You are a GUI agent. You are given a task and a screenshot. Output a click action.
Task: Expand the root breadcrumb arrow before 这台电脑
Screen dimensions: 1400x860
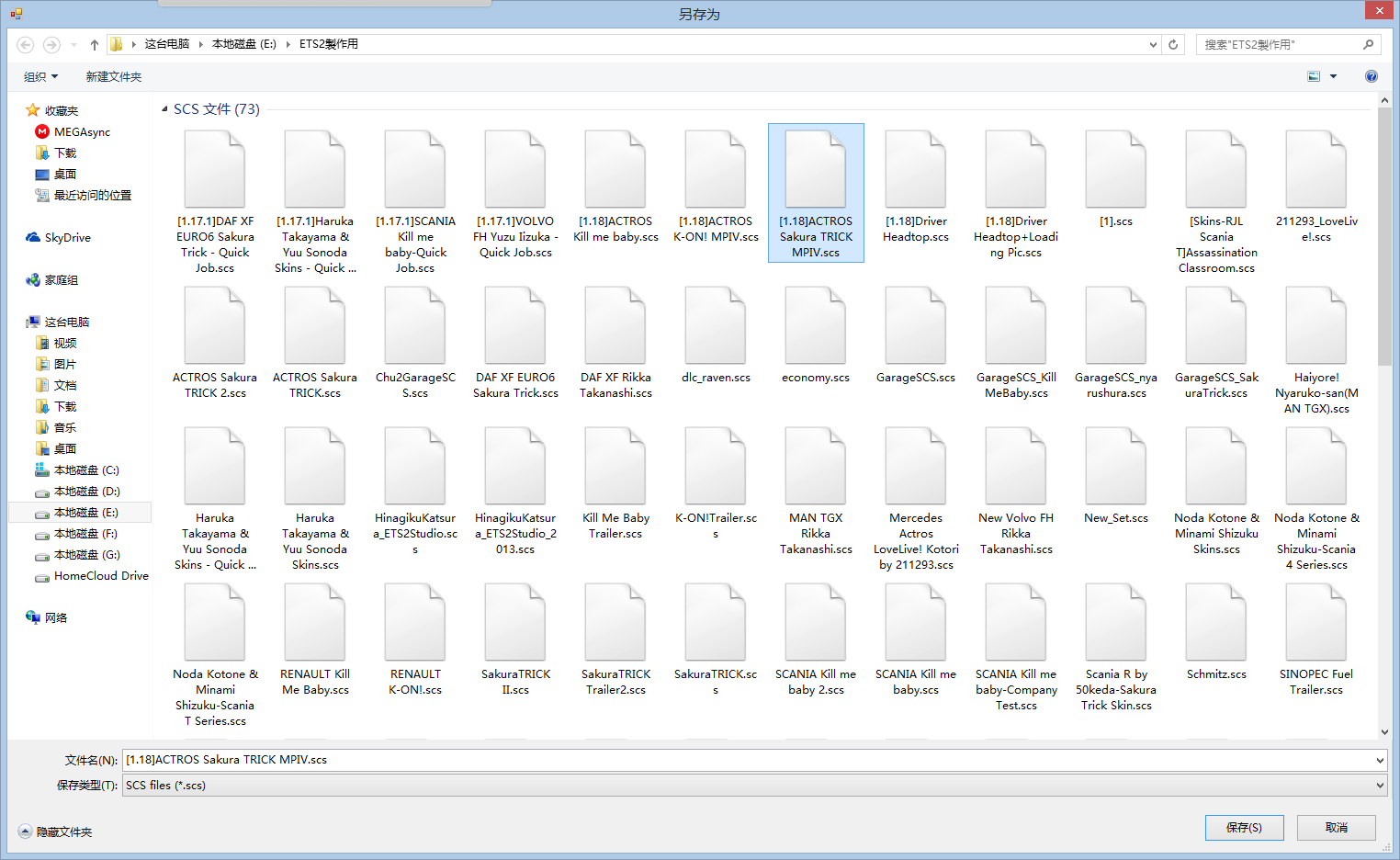coord(134,44)
